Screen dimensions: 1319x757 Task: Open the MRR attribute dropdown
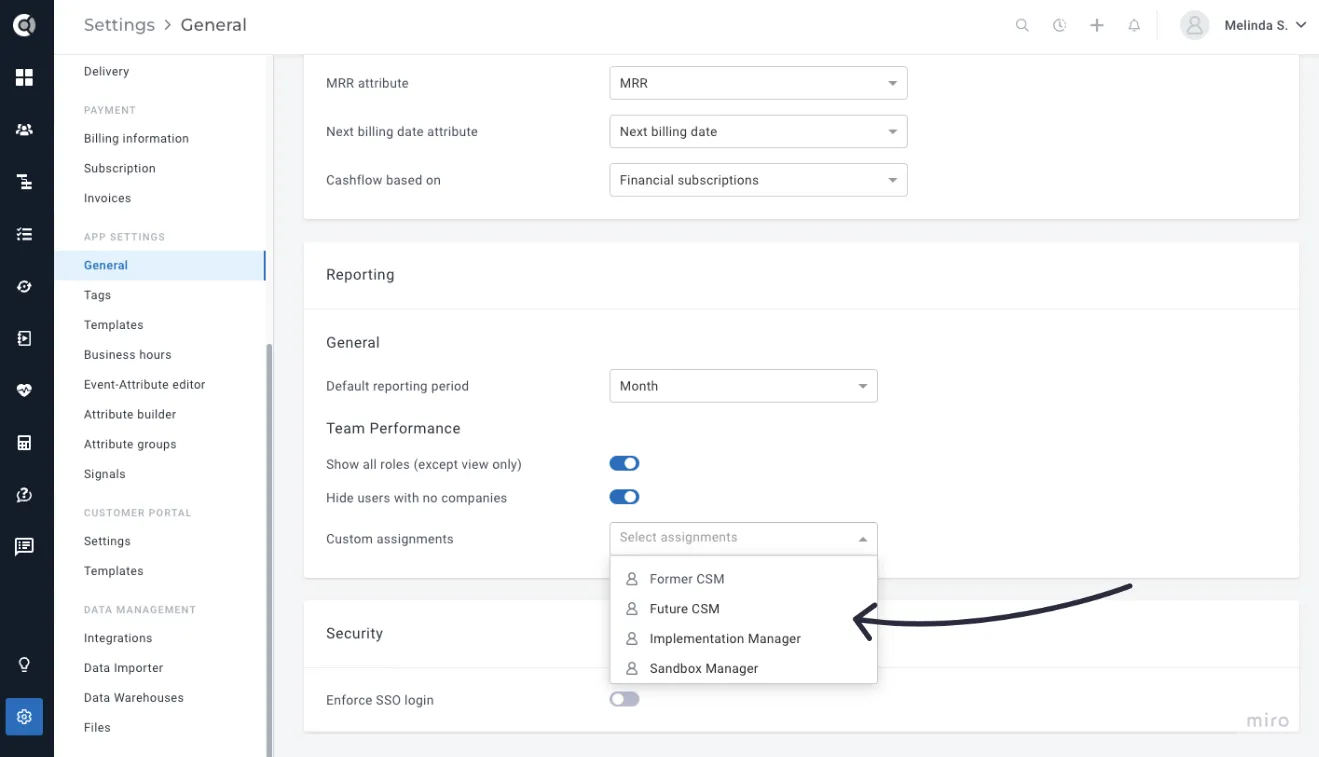click(x=758, y=83)
